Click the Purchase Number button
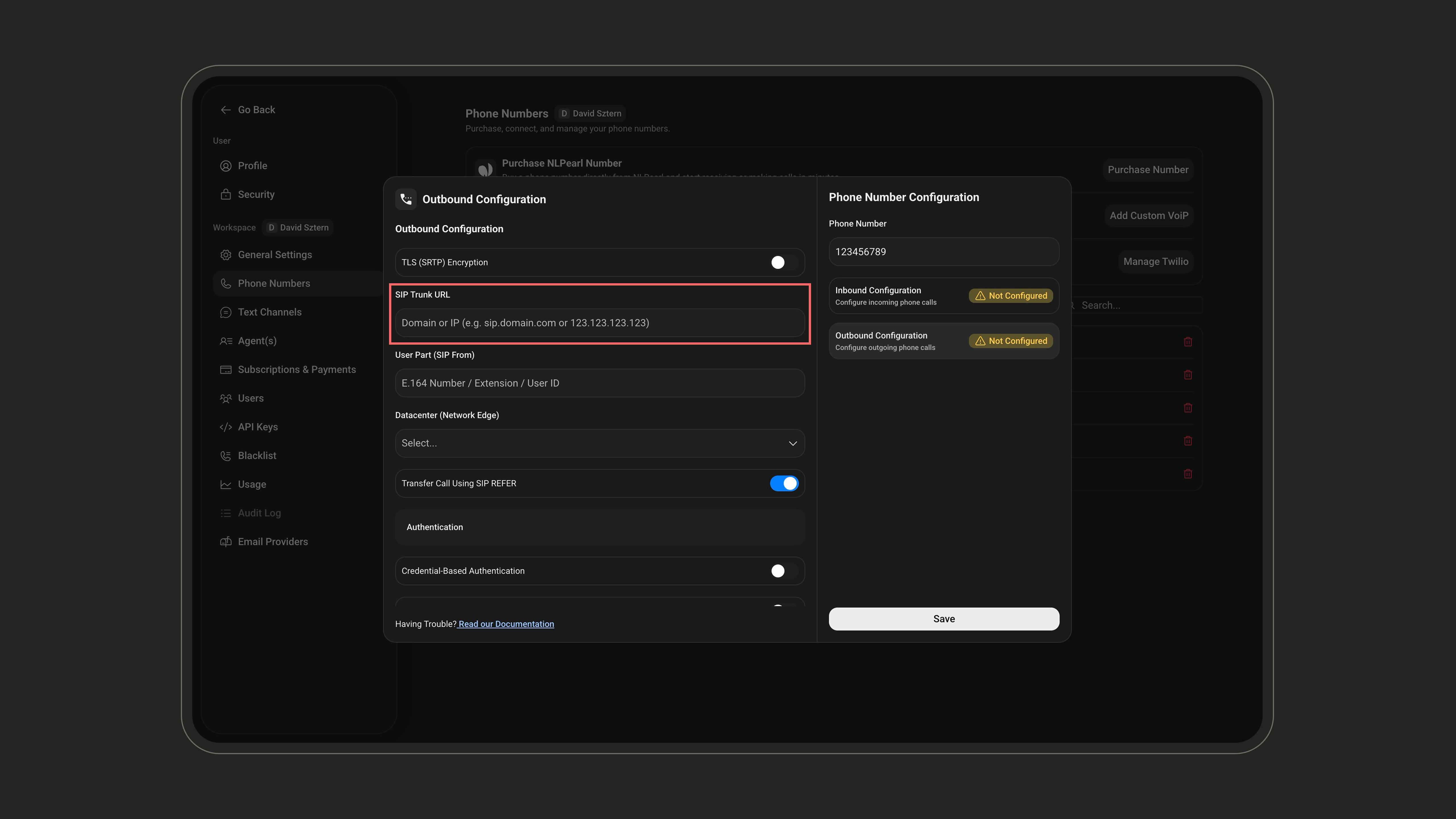 (1147, 169)
